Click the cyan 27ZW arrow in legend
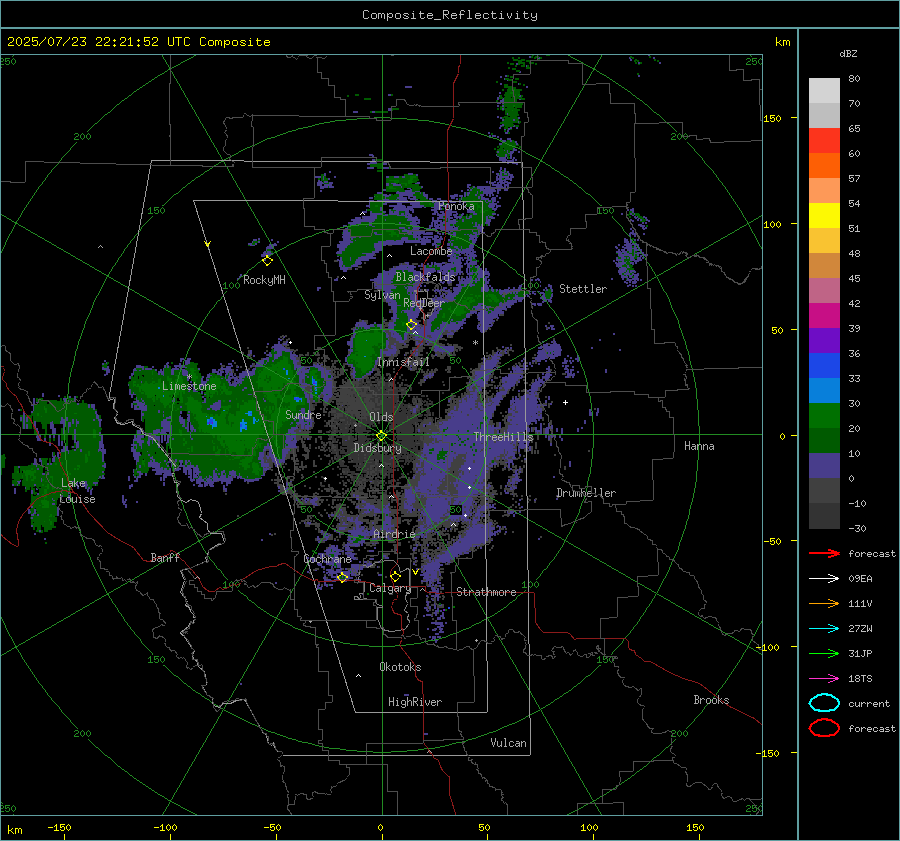This screenshot has height=841, width=900. (824, 628)
